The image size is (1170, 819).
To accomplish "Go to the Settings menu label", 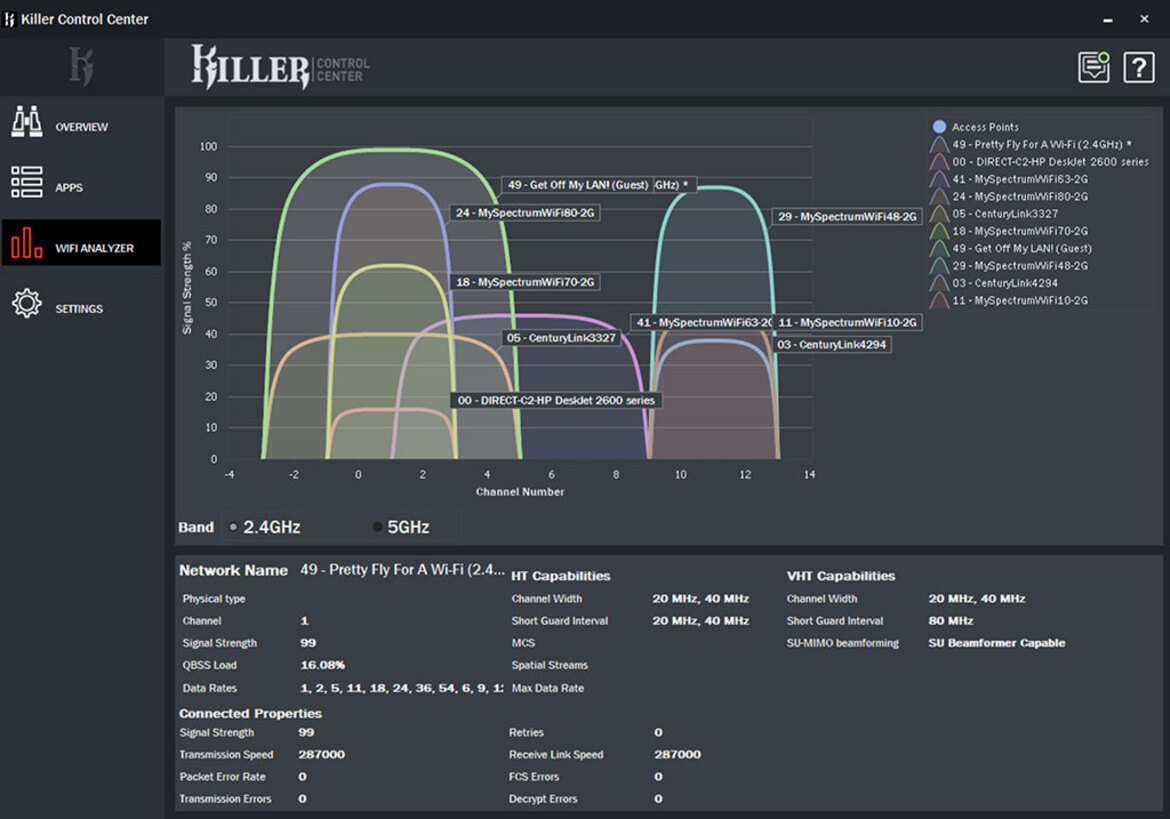I will point(79,308).
